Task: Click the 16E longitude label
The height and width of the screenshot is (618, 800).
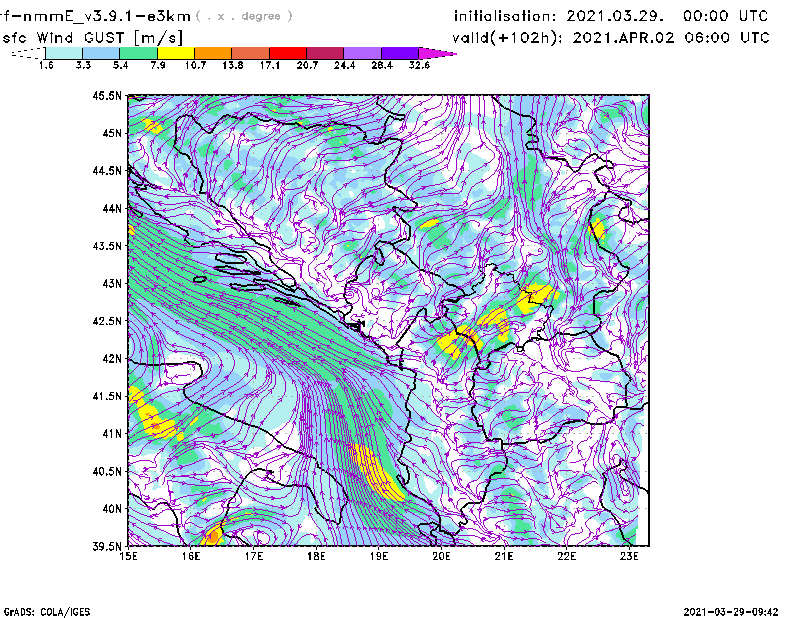Action: point(191,556)
